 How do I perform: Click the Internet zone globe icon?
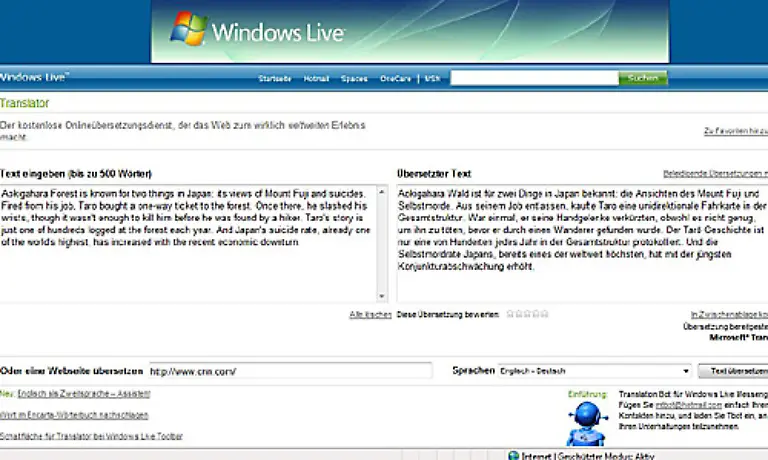click(x=513, y=456)
